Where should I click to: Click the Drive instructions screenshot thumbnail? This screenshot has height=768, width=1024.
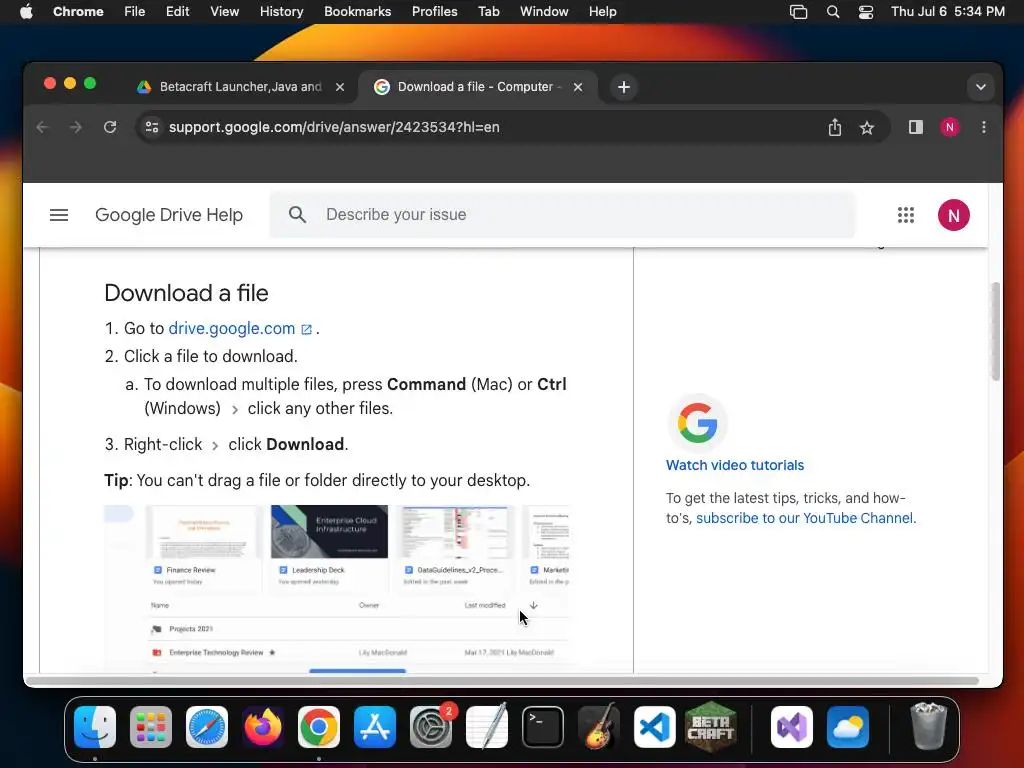click(x=336, y=588)
